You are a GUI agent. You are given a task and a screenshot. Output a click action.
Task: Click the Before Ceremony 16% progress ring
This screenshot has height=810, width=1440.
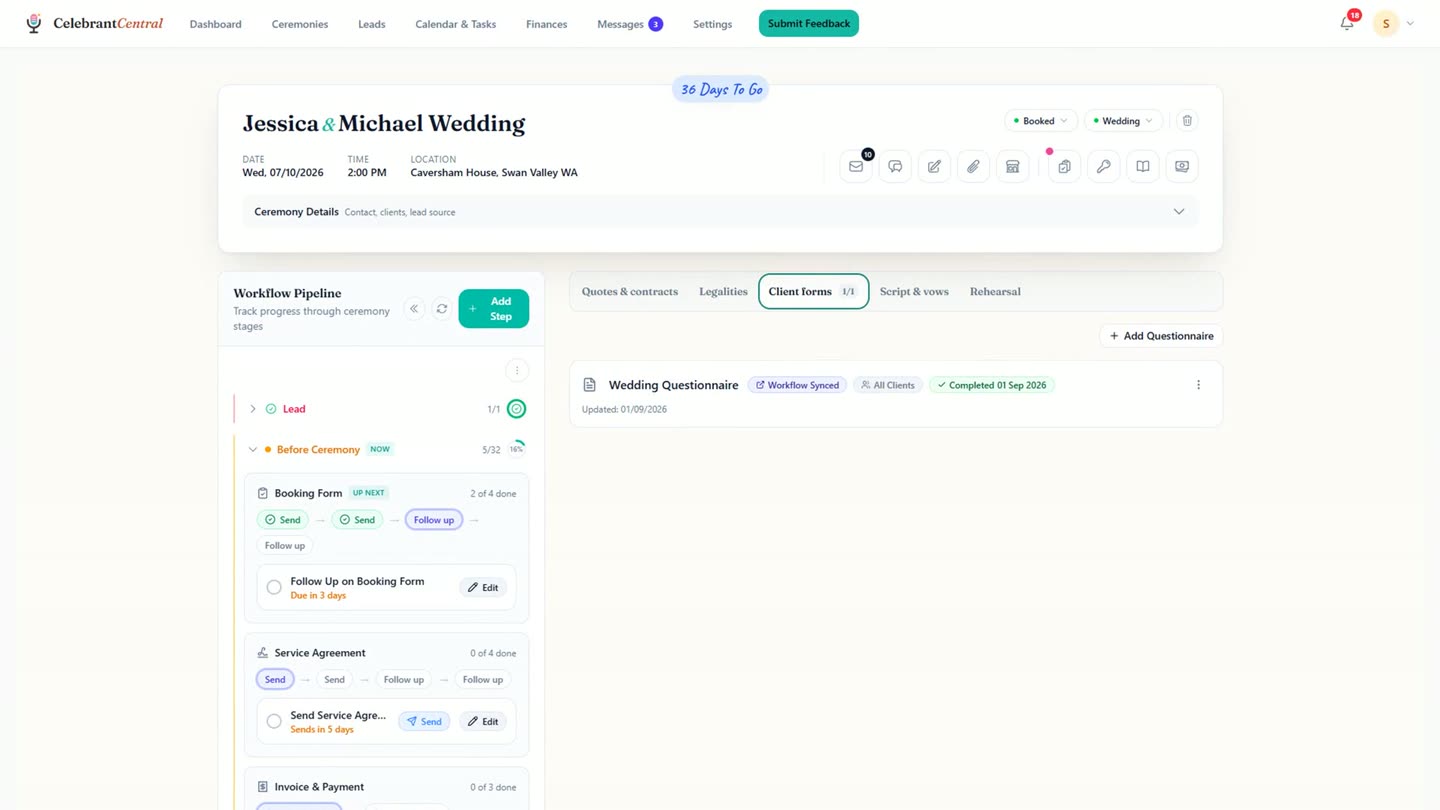point(517,449)
